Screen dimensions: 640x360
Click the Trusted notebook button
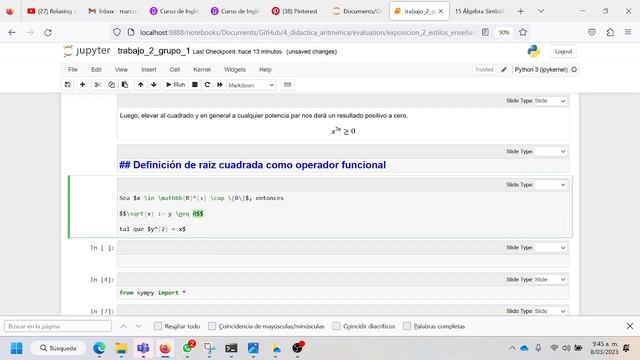484,69
